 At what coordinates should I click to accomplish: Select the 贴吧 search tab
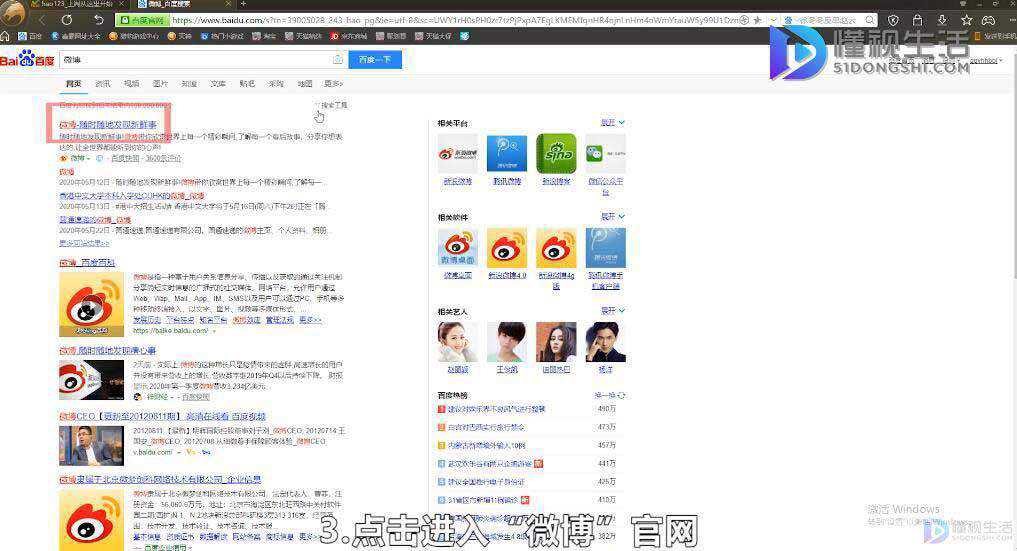[x=247, y=84]
